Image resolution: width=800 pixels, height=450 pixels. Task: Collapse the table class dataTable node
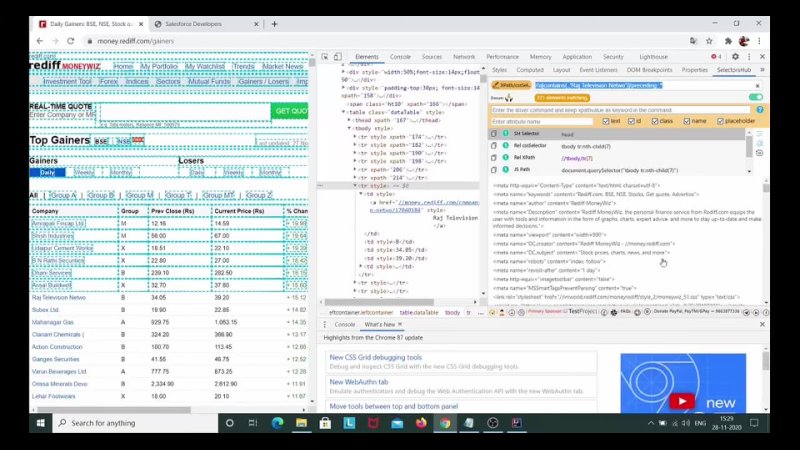tap(343, 112)
